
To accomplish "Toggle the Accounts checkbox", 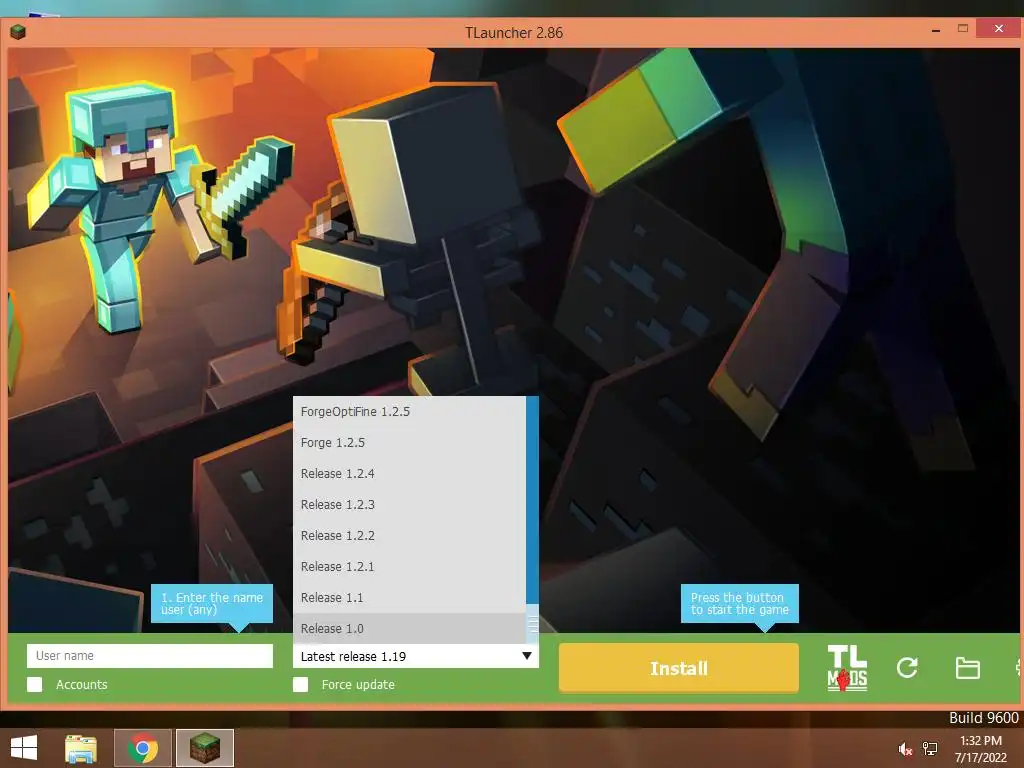I will pos(35,684).
